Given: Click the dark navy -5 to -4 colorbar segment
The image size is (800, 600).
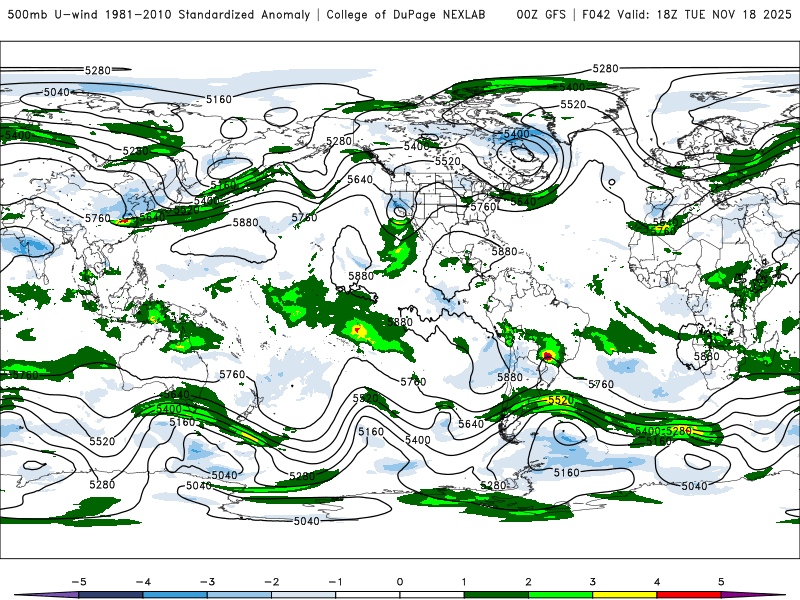Looking at the screenshot, I should pyautogui.click(x=111, y=595).
